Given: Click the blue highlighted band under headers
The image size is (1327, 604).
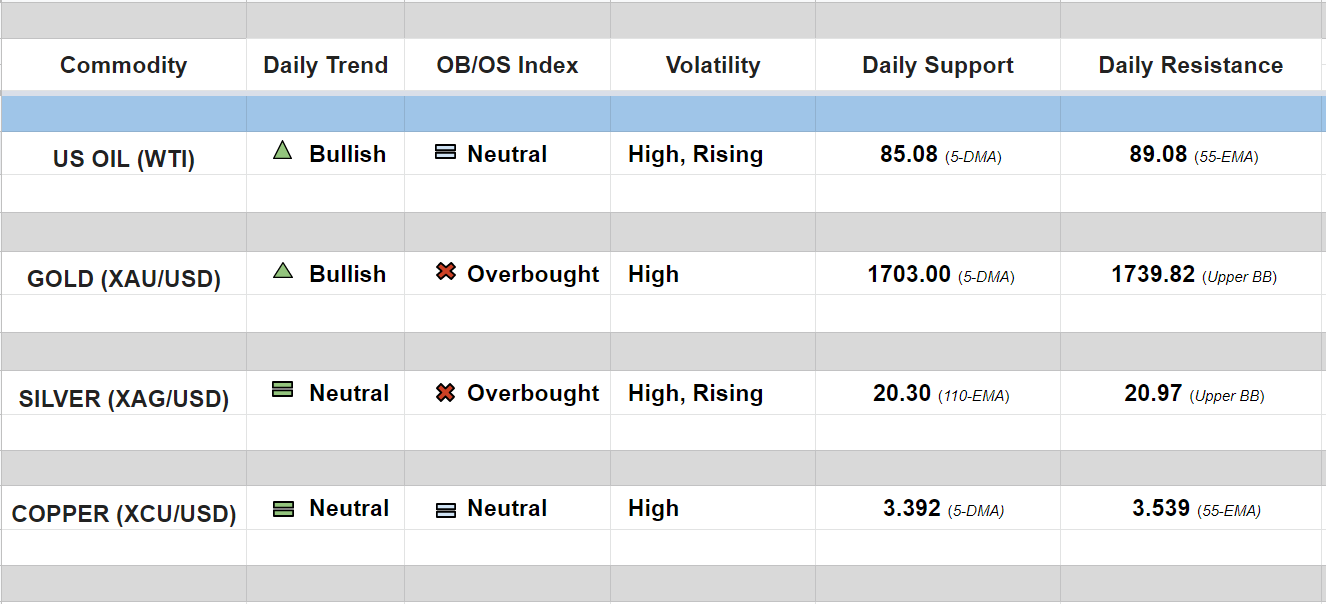Looking at the screenshot, I should (x=663, y=114).
